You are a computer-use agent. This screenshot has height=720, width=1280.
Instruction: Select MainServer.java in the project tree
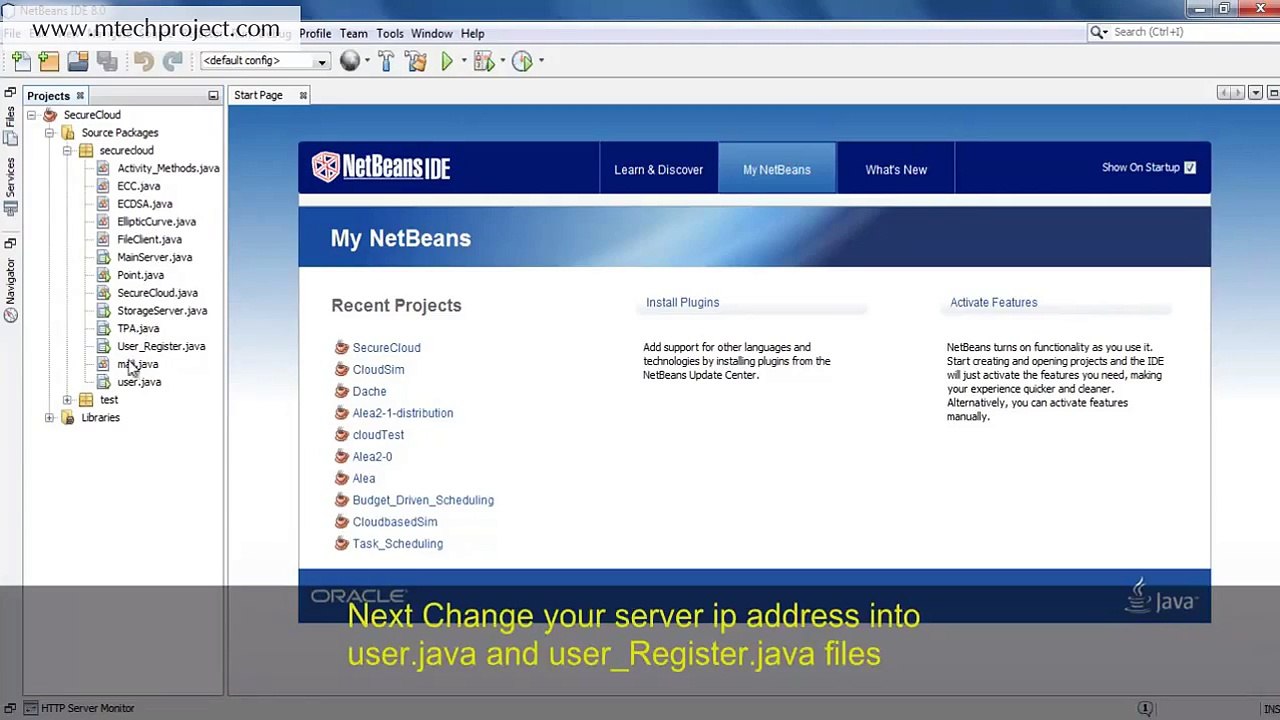154,257
